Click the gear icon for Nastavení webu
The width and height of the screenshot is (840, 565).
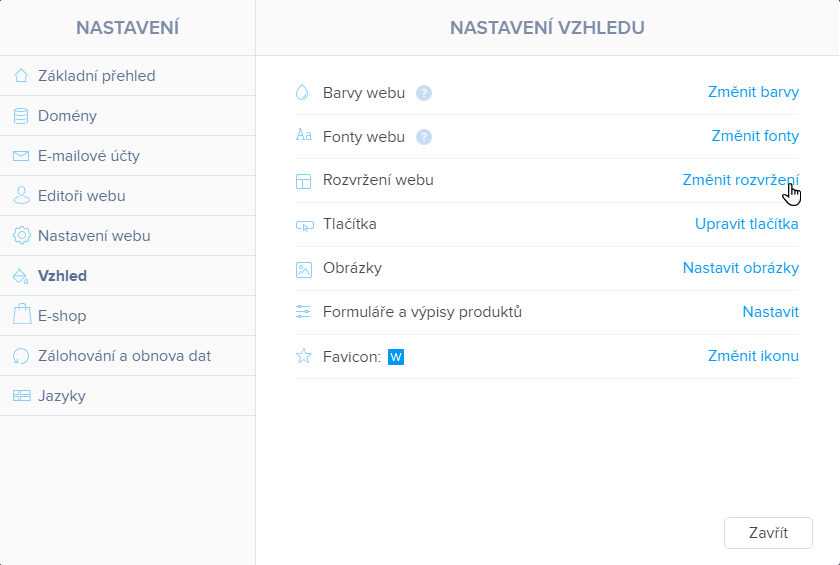(21, 236)
